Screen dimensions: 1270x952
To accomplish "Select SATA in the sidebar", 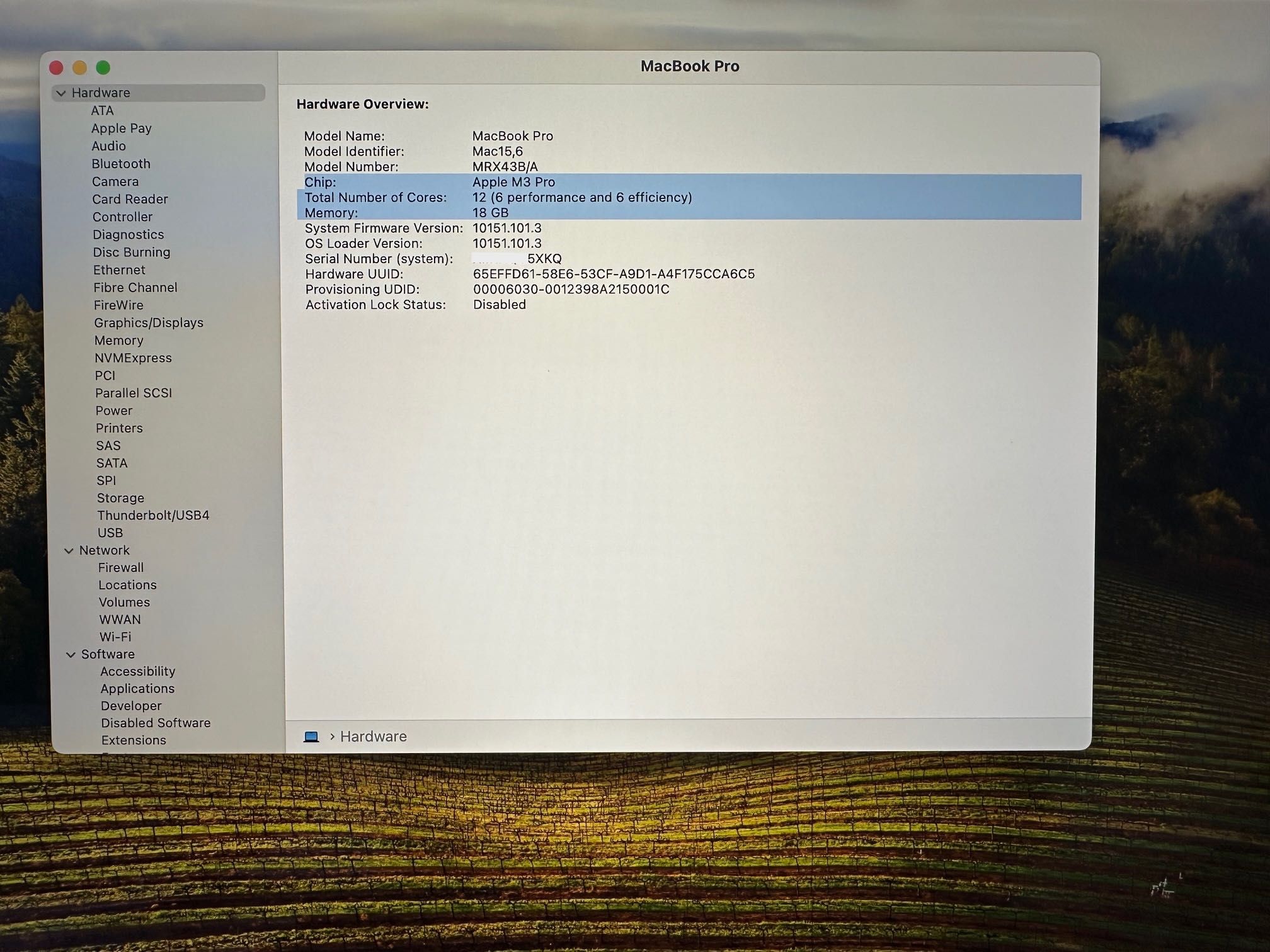I will point(112,463).
